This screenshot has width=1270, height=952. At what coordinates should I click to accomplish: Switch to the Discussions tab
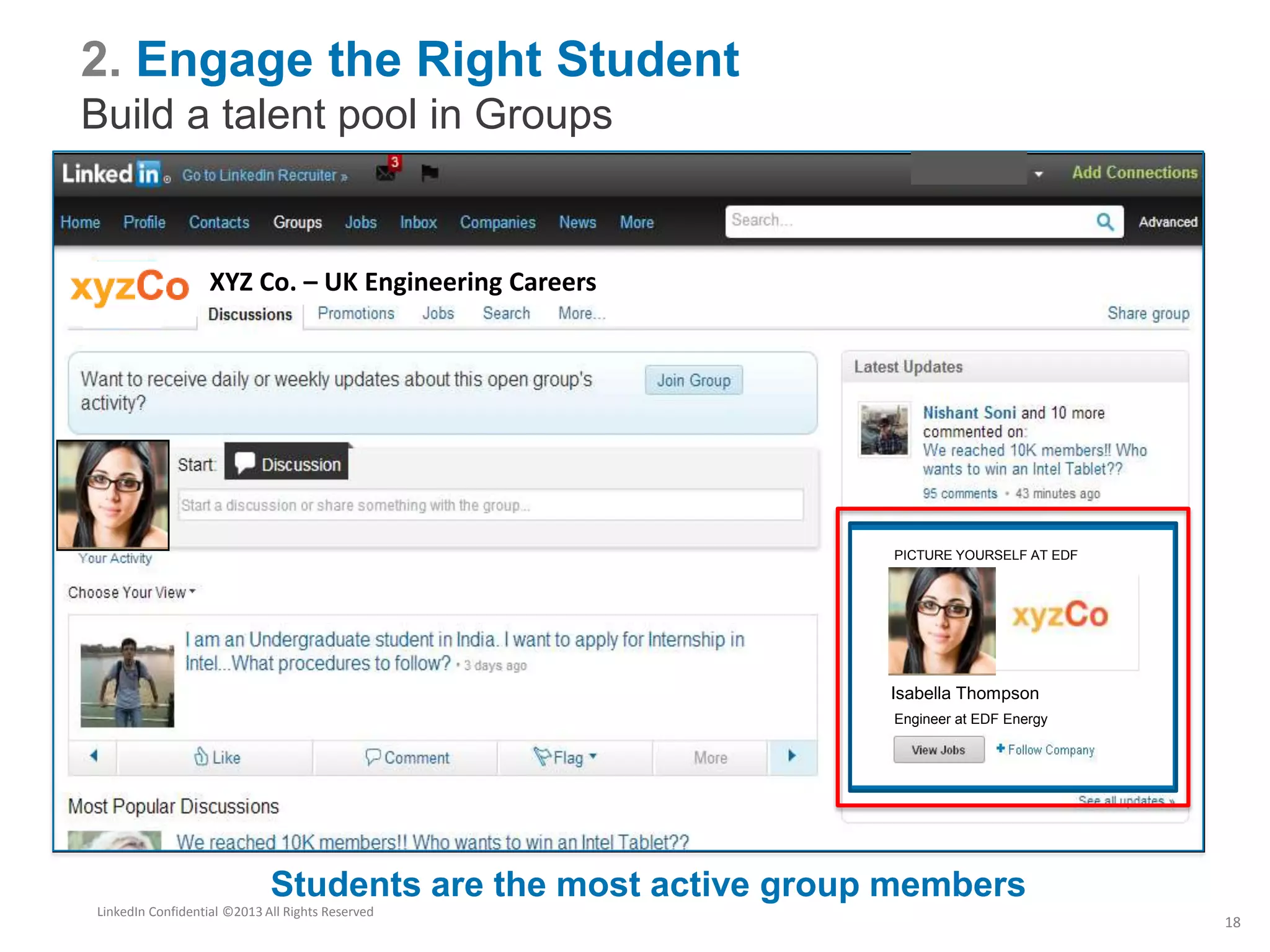coord(250,314)
